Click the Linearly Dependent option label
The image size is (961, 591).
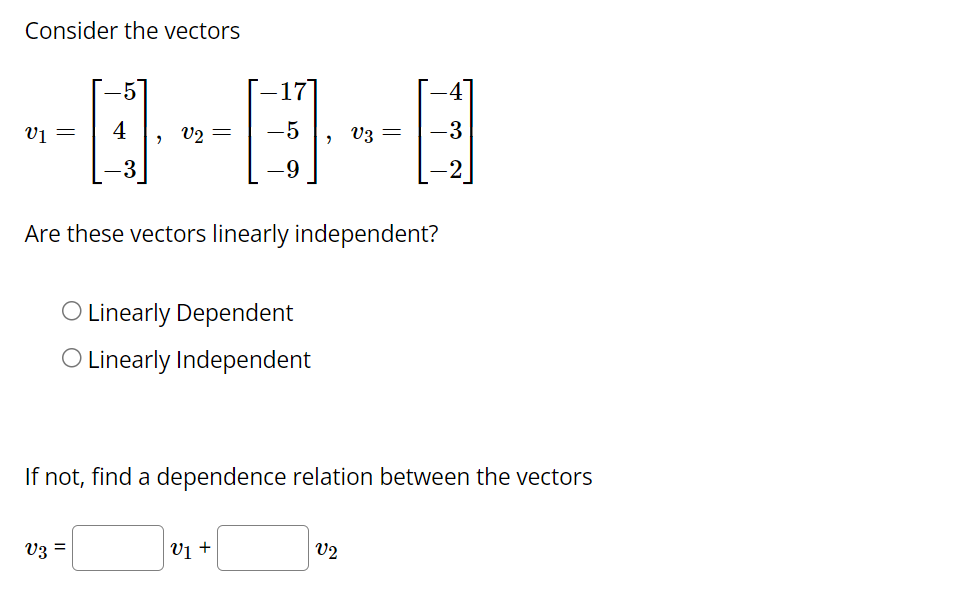pyautogui.click(x=190, y=313)
